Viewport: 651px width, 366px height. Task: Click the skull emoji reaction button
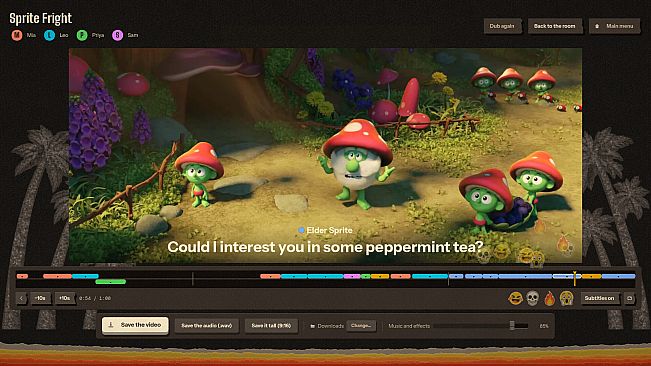point(532,298)
